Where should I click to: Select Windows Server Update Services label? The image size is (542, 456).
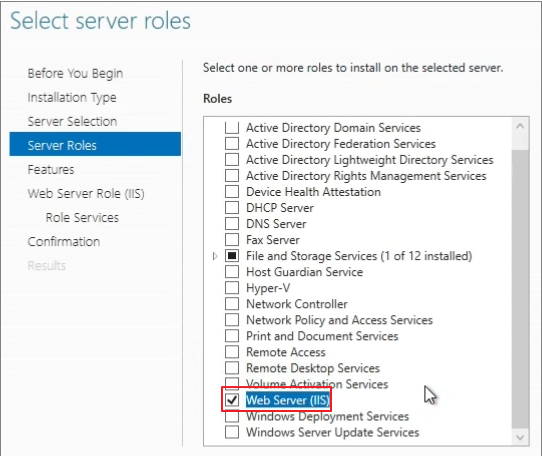pyautogui.click(x=333, y=432)
